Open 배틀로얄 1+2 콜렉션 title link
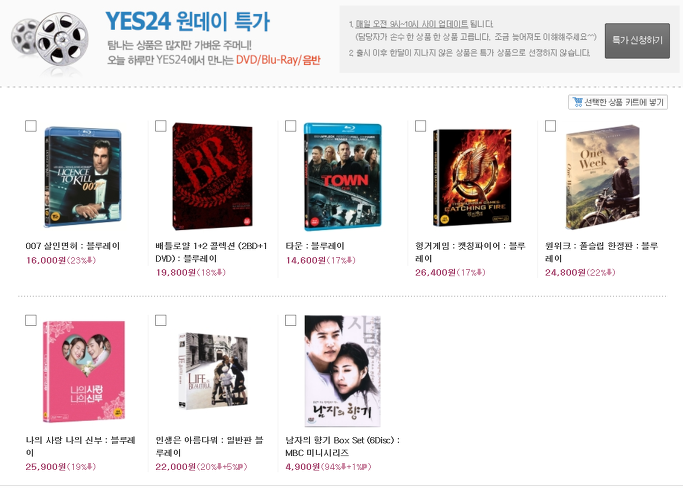The width and height of the screenshot is (683, 497). 211,252
